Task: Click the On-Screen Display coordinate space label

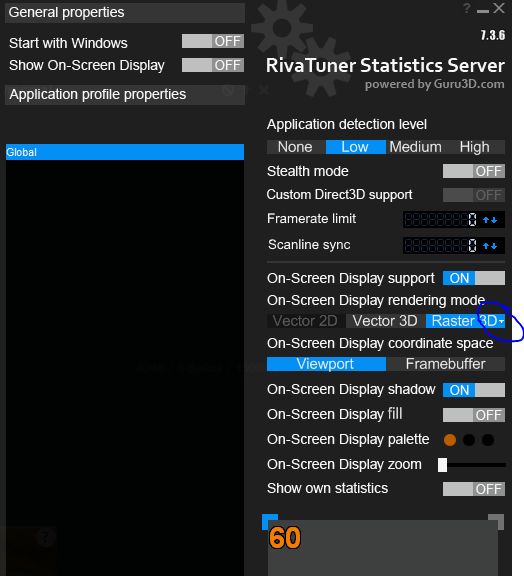Action: [380, 343]
